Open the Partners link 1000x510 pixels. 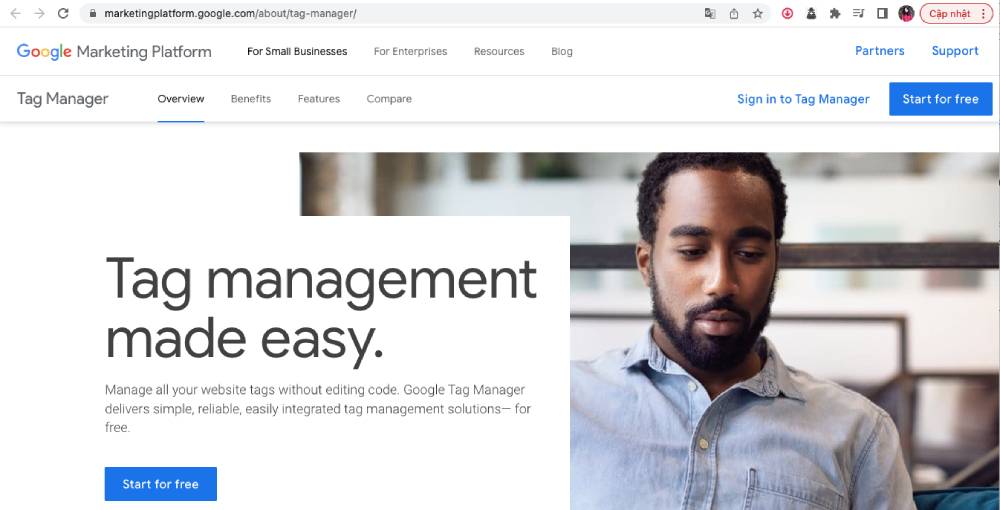click(879, 51)
